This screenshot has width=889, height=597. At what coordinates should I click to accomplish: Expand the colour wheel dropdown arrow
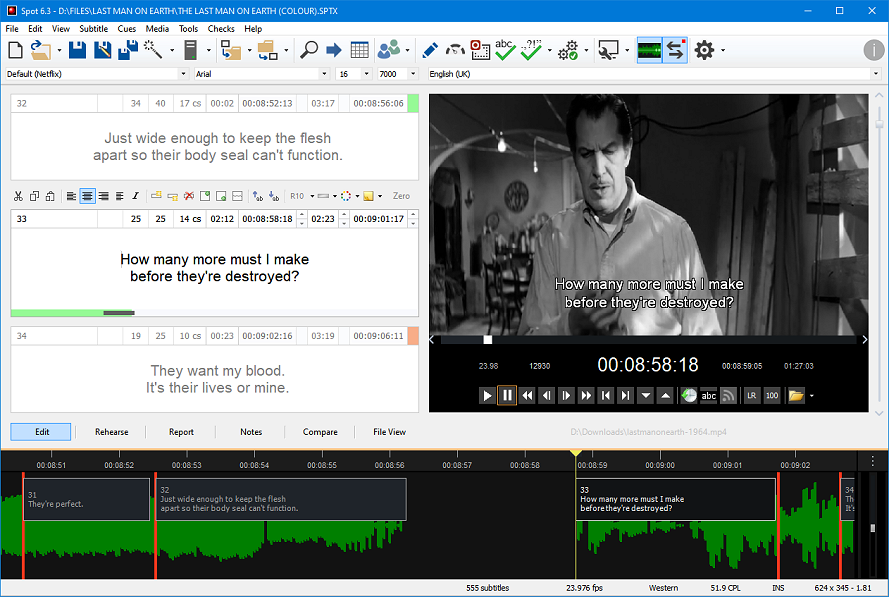357,196
